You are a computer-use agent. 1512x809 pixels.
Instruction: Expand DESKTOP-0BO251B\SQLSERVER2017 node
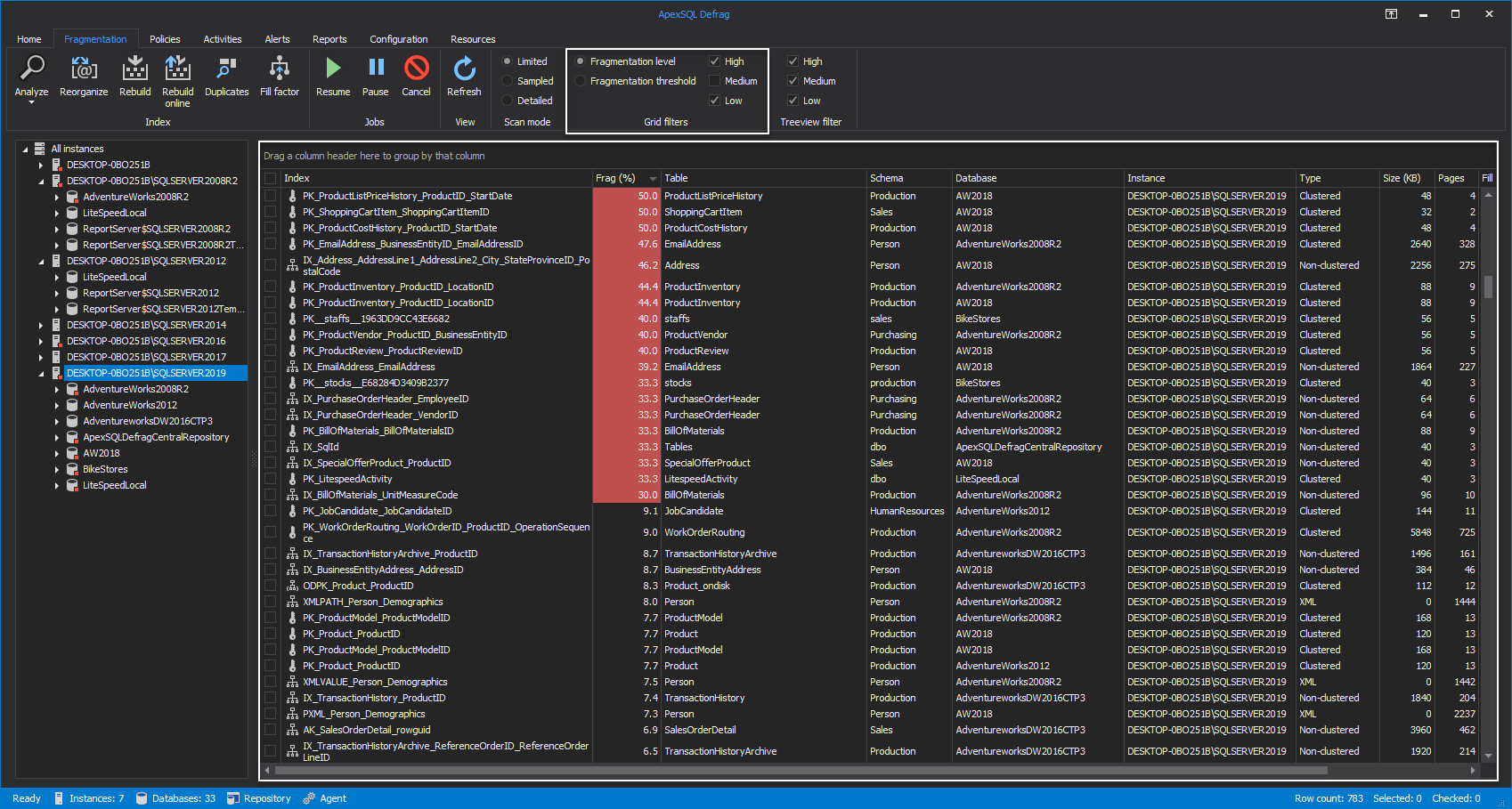41,357
